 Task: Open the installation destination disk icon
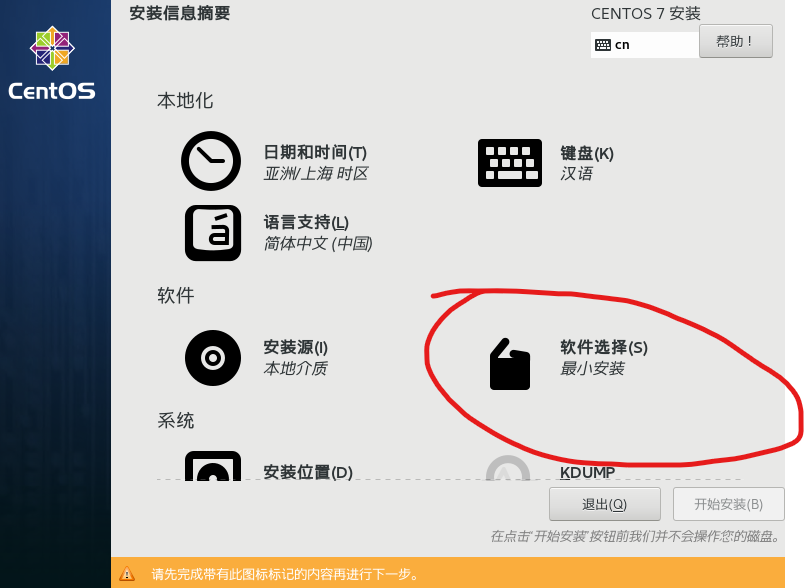[x=213, y=466]
